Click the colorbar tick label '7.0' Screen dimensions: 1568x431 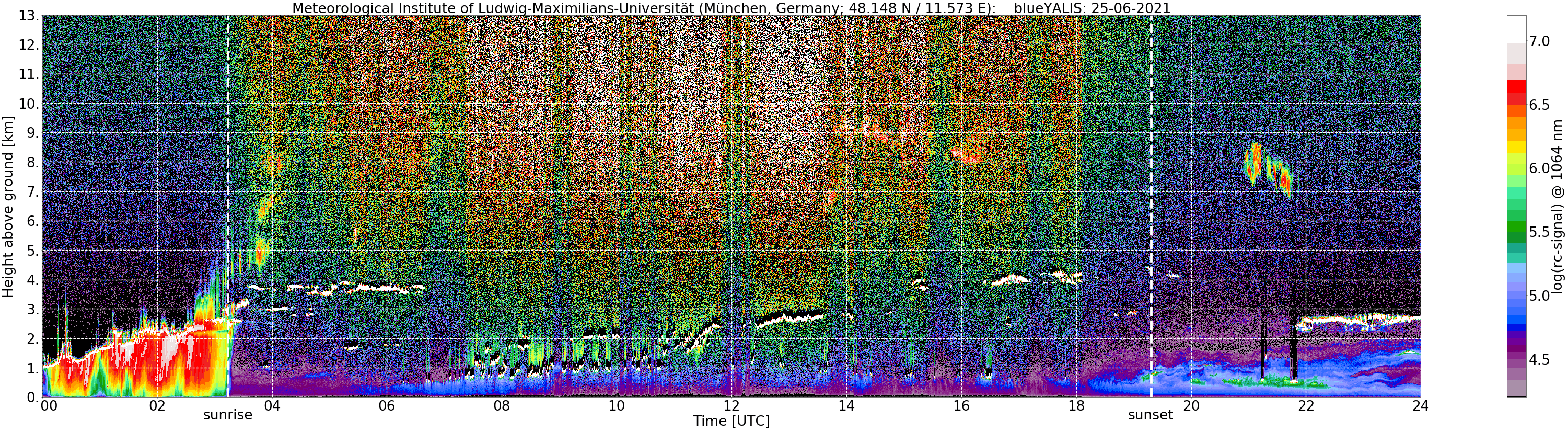tap(1540, 41)
